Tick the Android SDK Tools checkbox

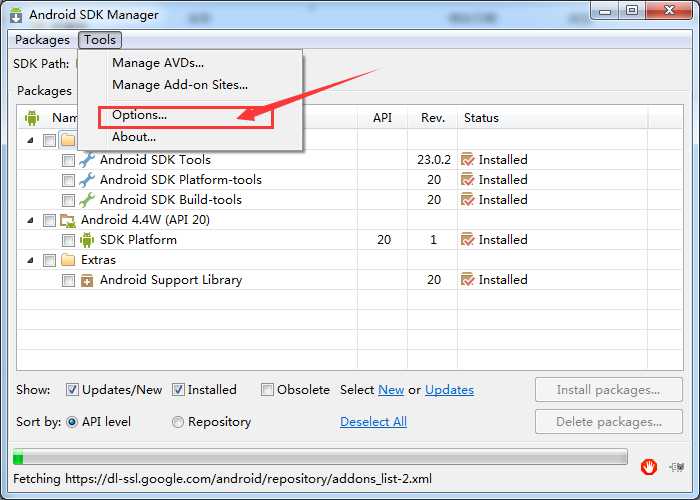(x=68, y=160)
